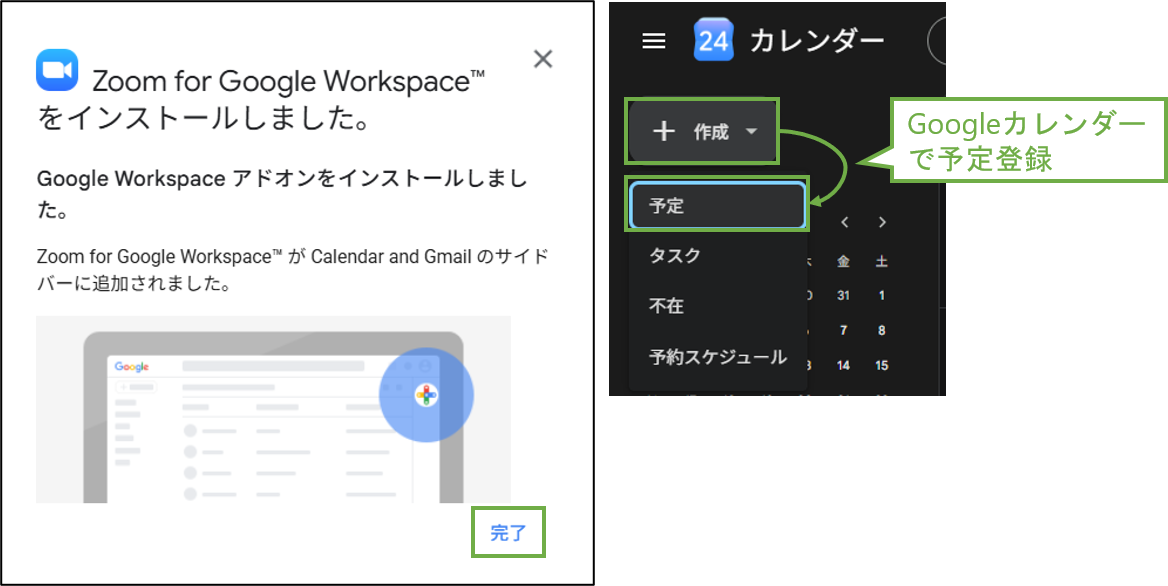Click the 'Zoom for Google Workspace™' dialog heading
Image resolution: width=1168 pixels, height=586 pixels.
pos(289,81)
